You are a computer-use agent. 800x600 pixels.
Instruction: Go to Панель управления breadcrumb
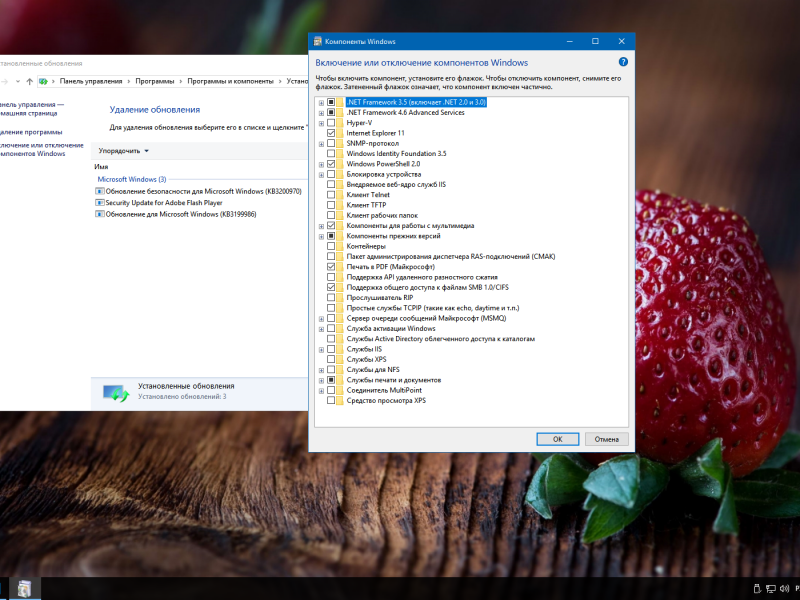(x=91, y=81)
